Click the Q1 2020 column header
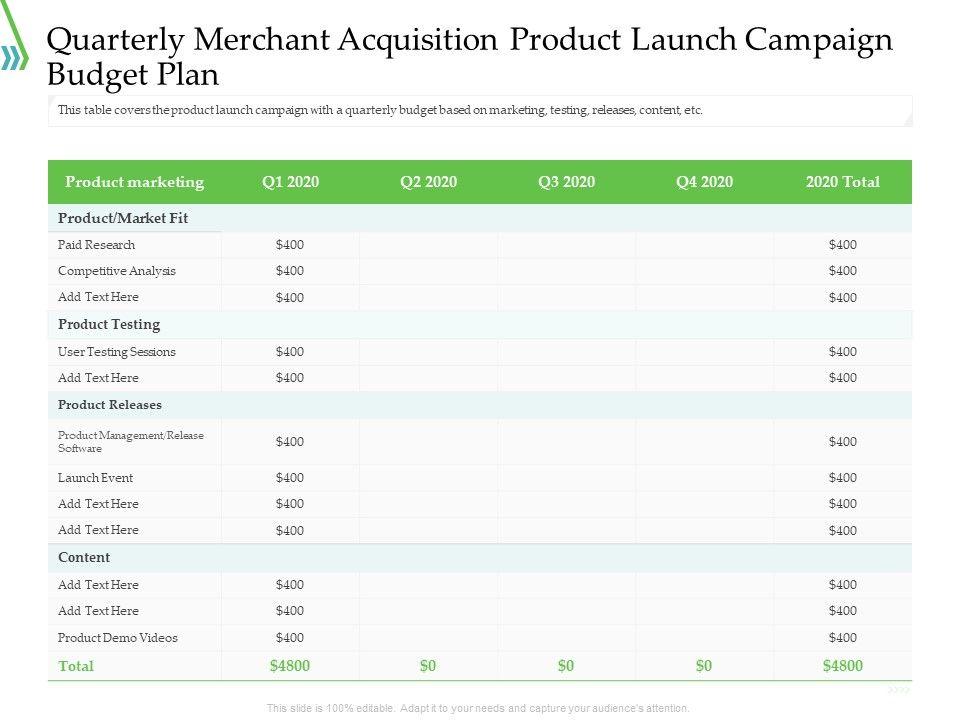Viewport: 960px width, 720px height. pos(290,182)
